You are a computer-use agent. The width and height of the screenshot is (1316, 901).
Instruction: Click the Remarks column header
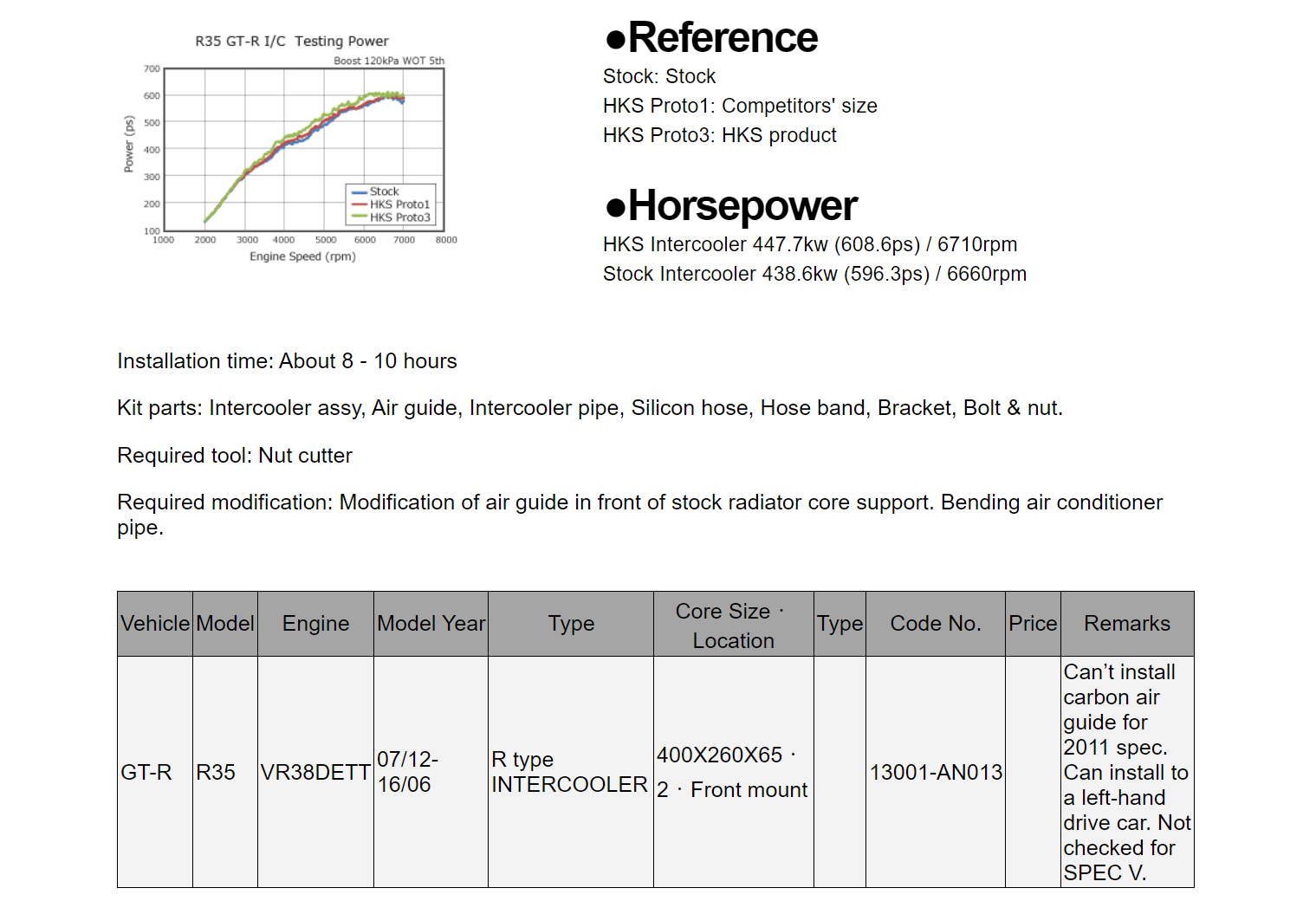tap(1127, 624)
